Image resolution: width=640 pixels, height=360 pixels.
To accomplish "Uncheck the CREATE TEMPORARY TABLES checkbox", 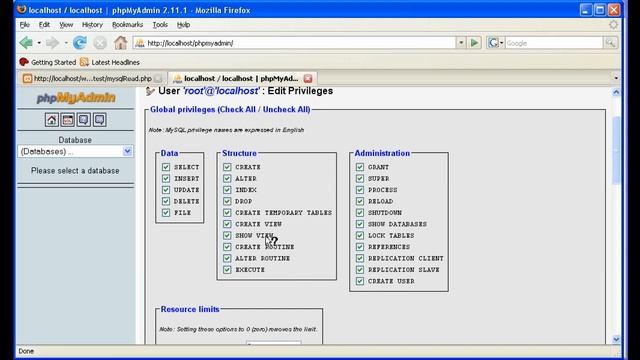I will pyautogui.click(x=227, y=213).
